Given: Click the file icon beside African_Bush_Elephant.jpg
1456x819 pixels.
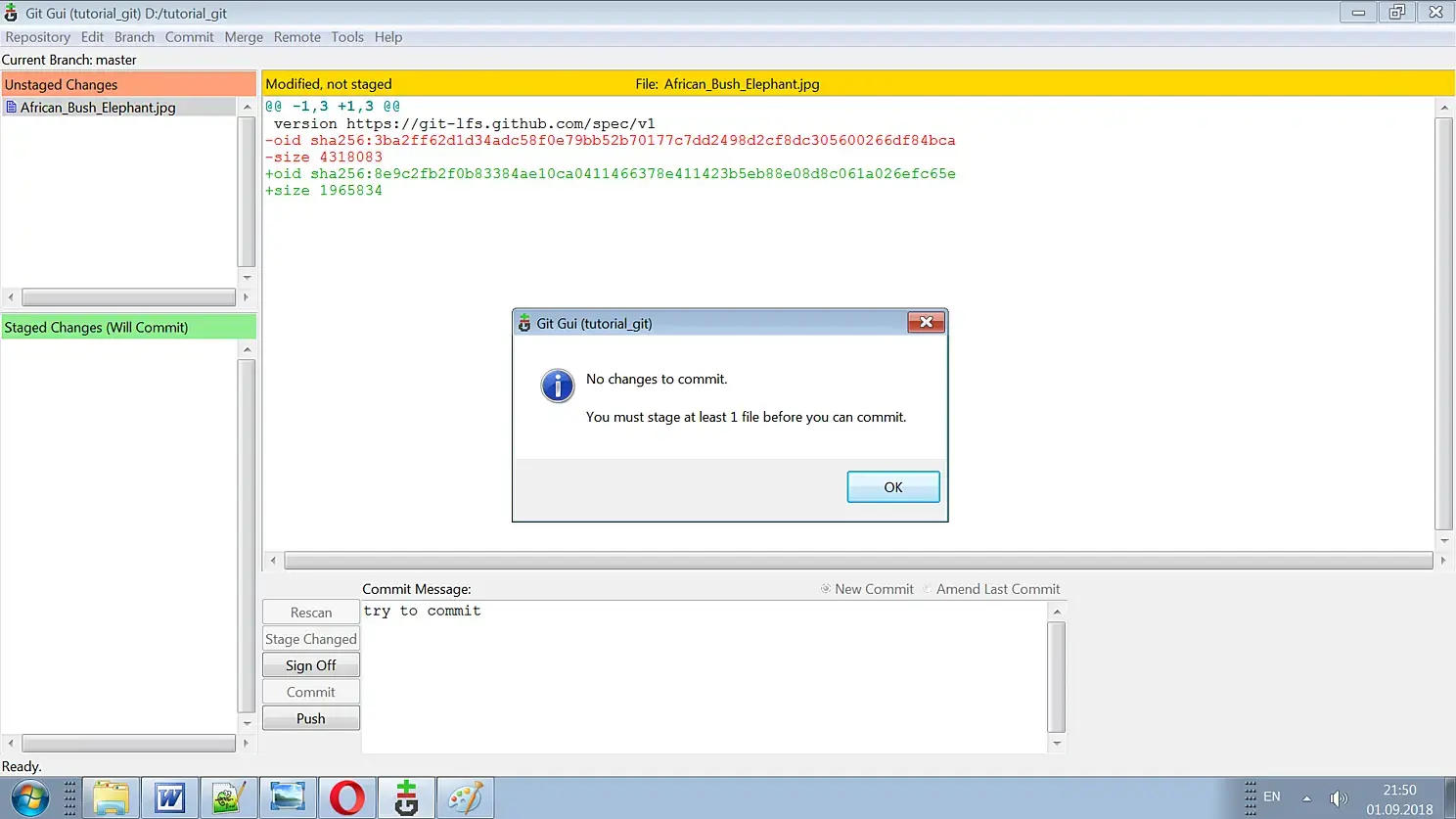Looking at the screenshot, I should [11, 108].
